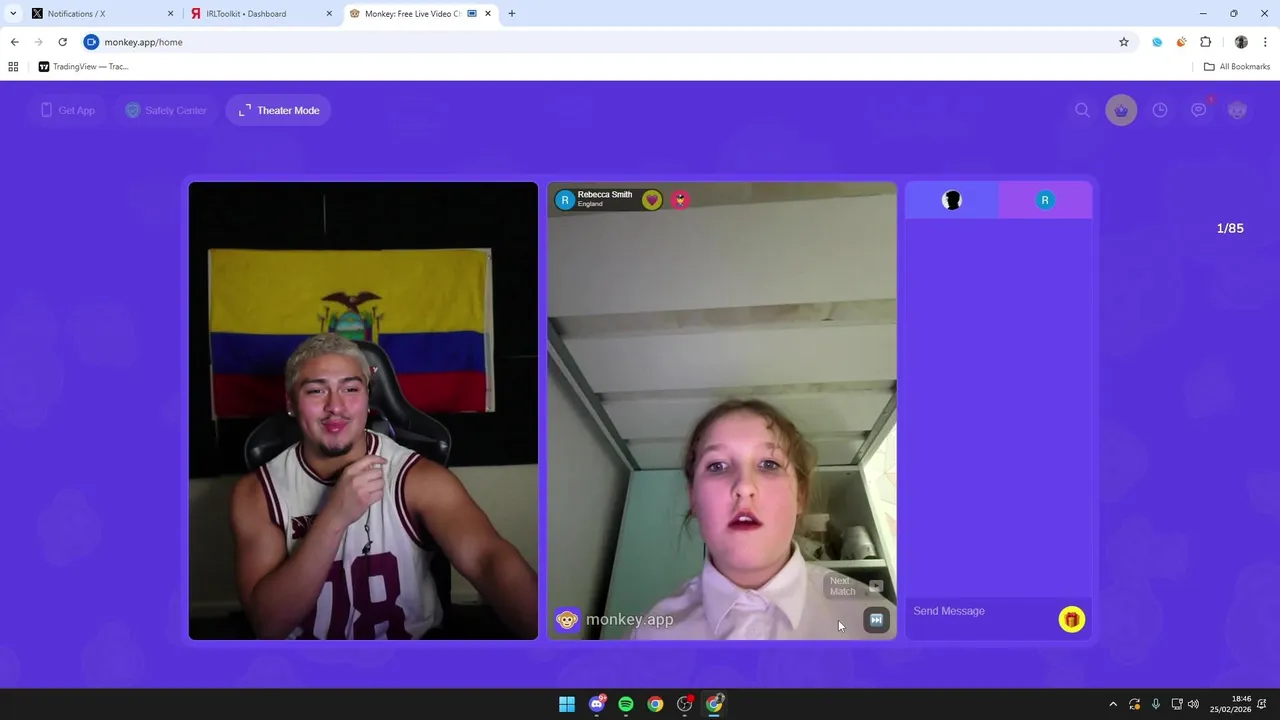Screen dimensions: 1280x720
Task: Open Discord from the taskbar
Action: click(597, 704)
